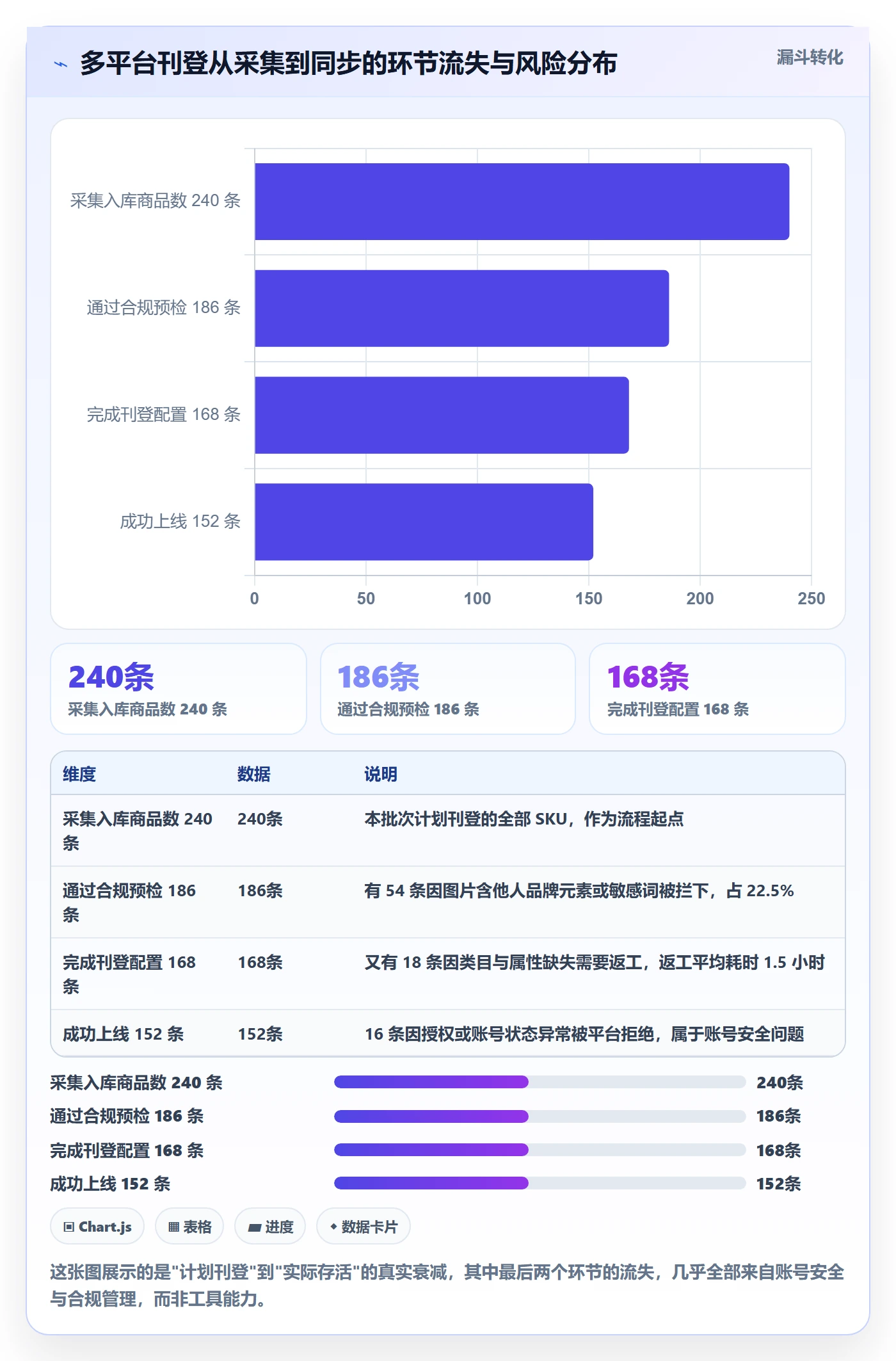Click progress bar for 采集入库商品数 240 条
The width and height of the screenshot is (896, 1361).
pyautogui.click(x=540, y=1082)
